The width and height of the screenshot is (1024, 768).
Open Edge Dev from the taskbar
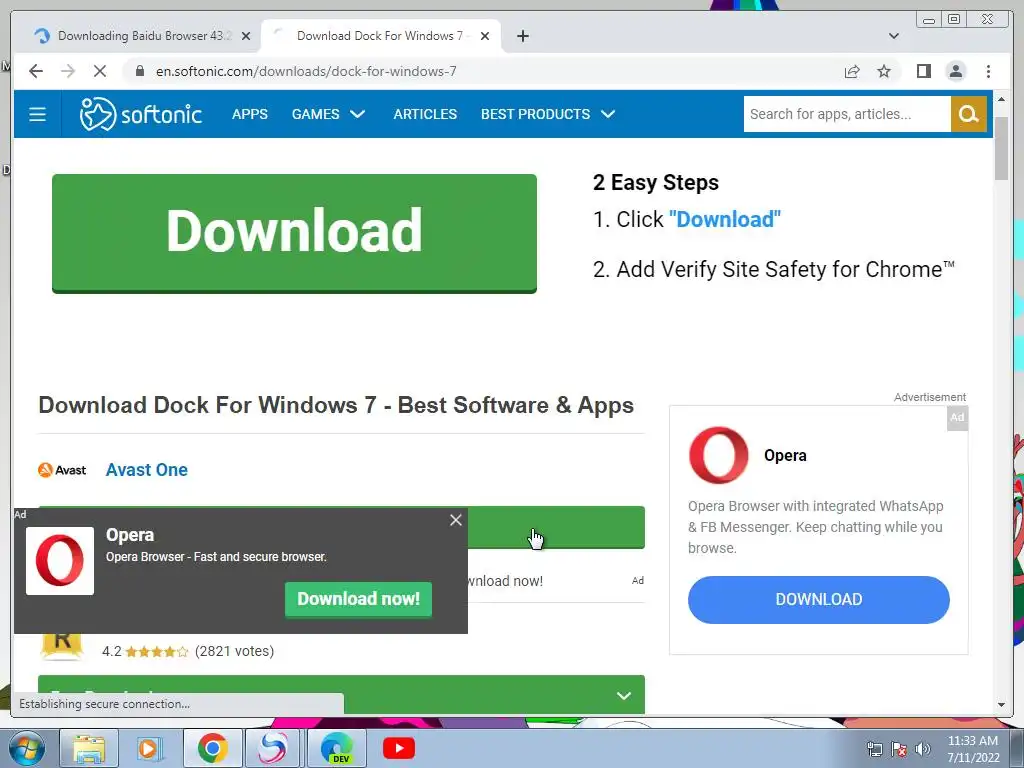[x=336, y=748]
